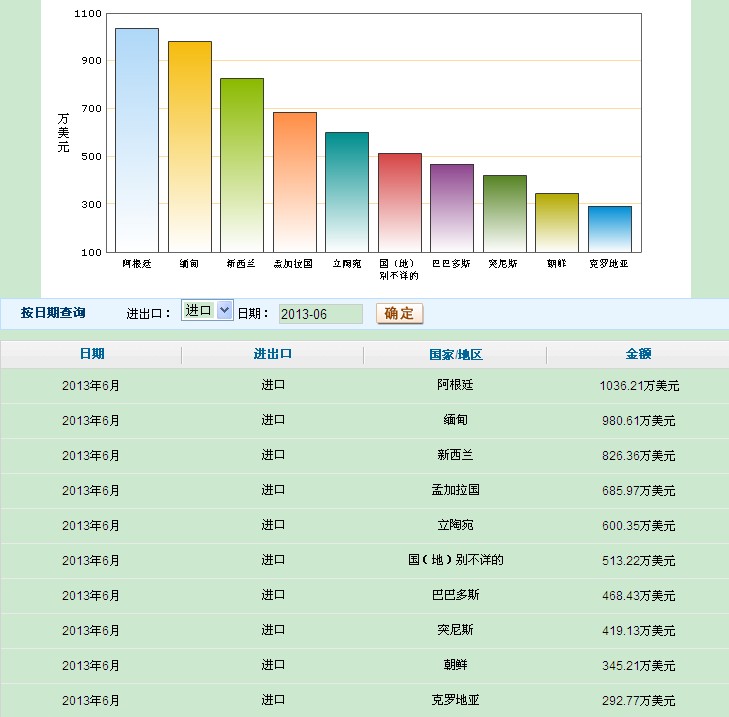Click 阿根廷 in the table's country column
The width and height of the screenshot is (729, 717).
point(455,385)
